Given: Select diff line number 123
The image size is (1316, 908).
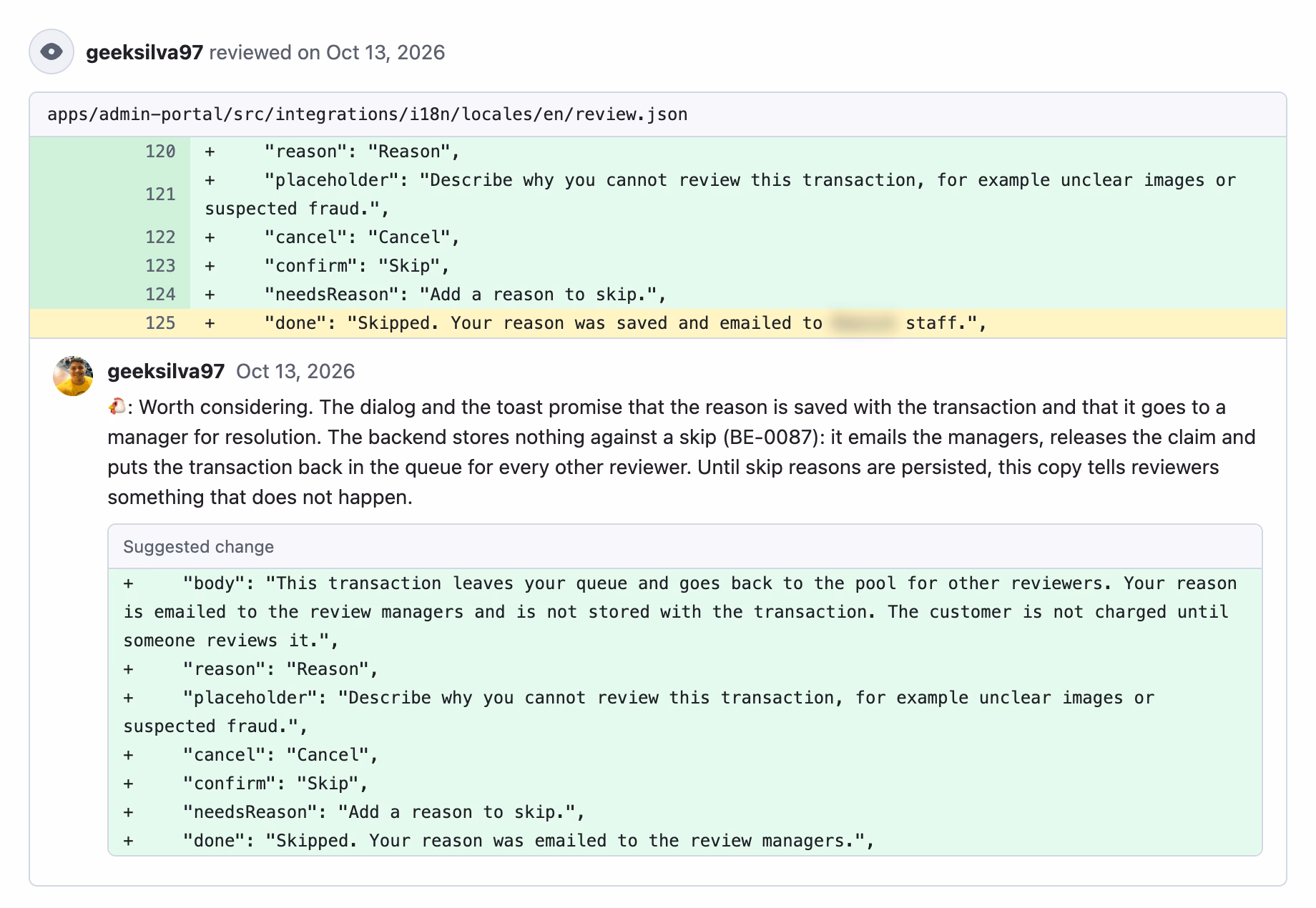Looking at the screenshot, I should [x=160, y=266].
